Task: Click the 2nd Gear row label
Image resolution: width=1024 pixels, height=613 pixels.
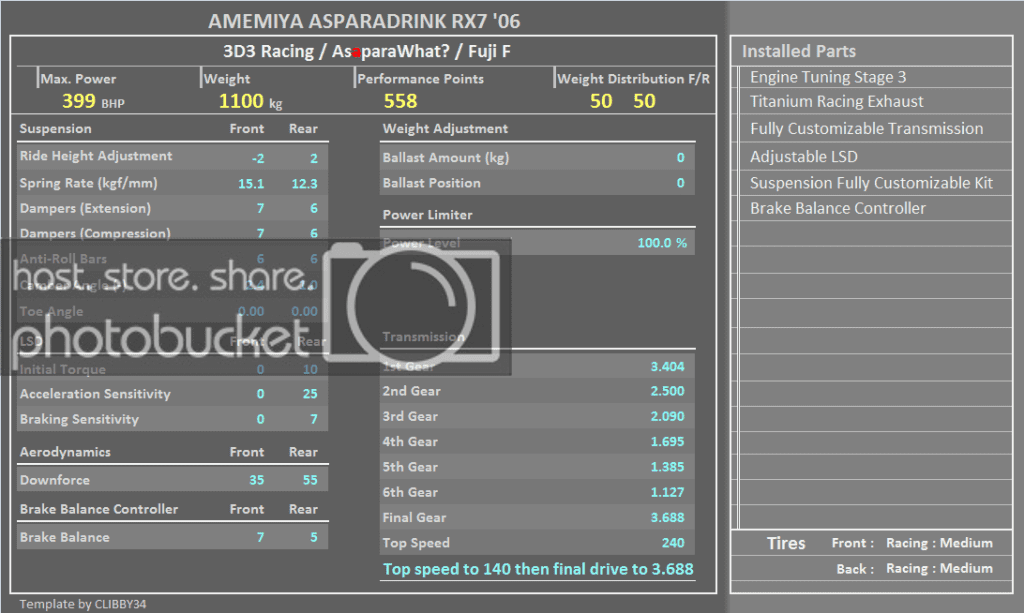Action: [411, 391]
